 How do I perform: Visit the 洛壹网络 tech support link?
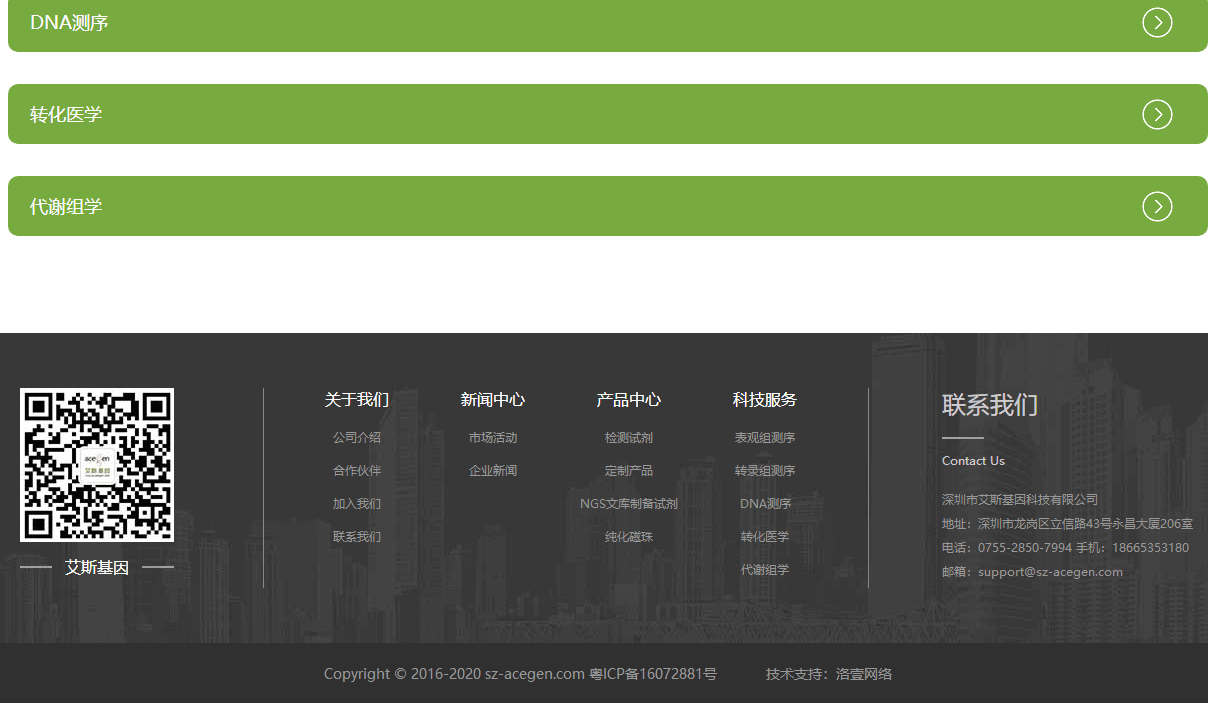[x=864, y=674]
